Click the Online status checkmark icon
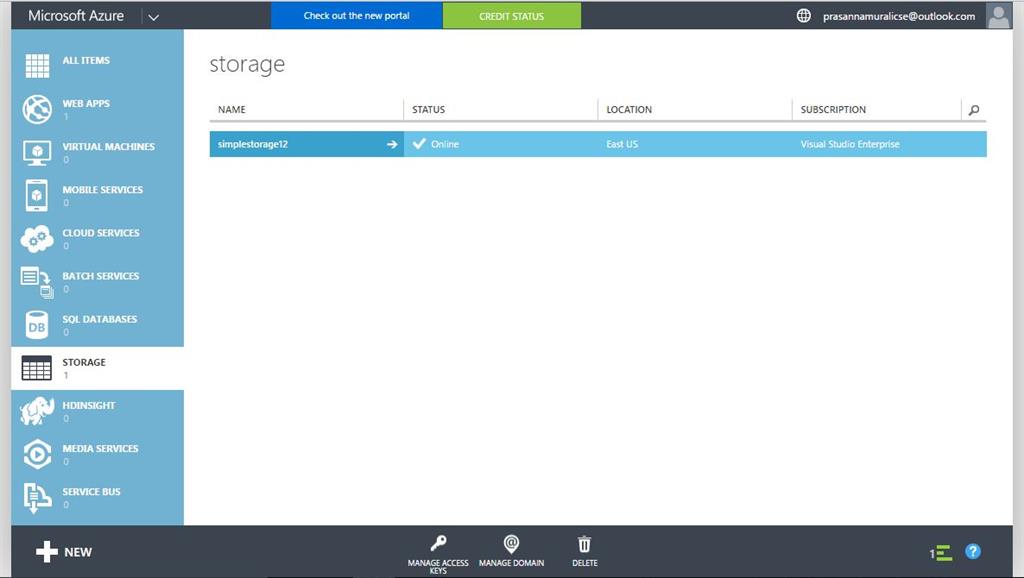 419,144
